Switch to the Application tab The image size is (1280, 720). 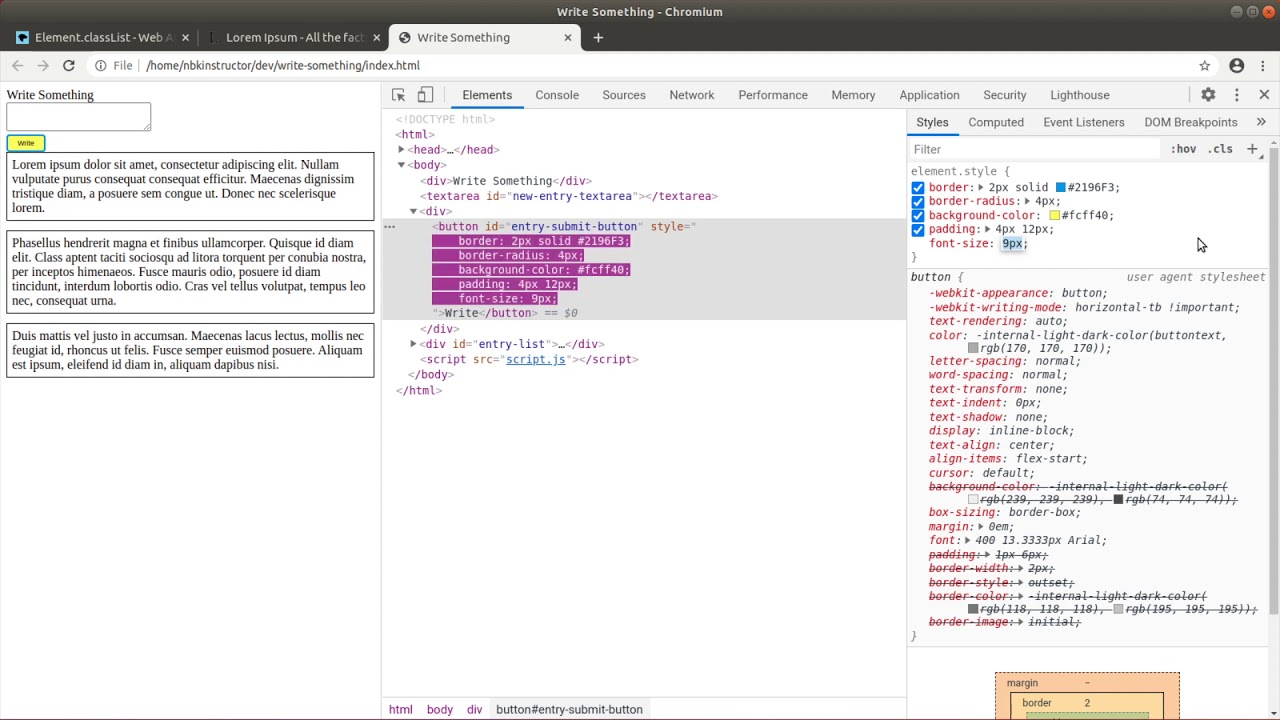[x=929, y=95]
